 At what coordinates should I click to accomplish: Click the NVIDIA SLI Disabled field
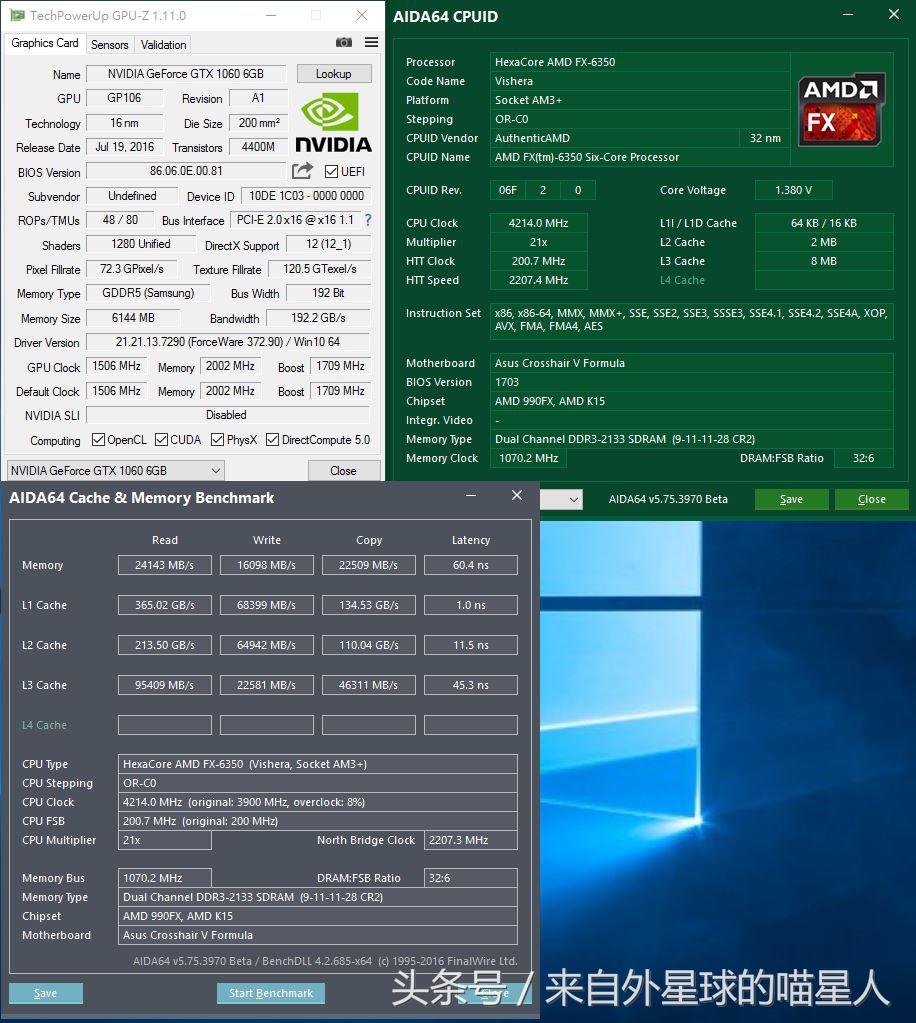(228, 415)
